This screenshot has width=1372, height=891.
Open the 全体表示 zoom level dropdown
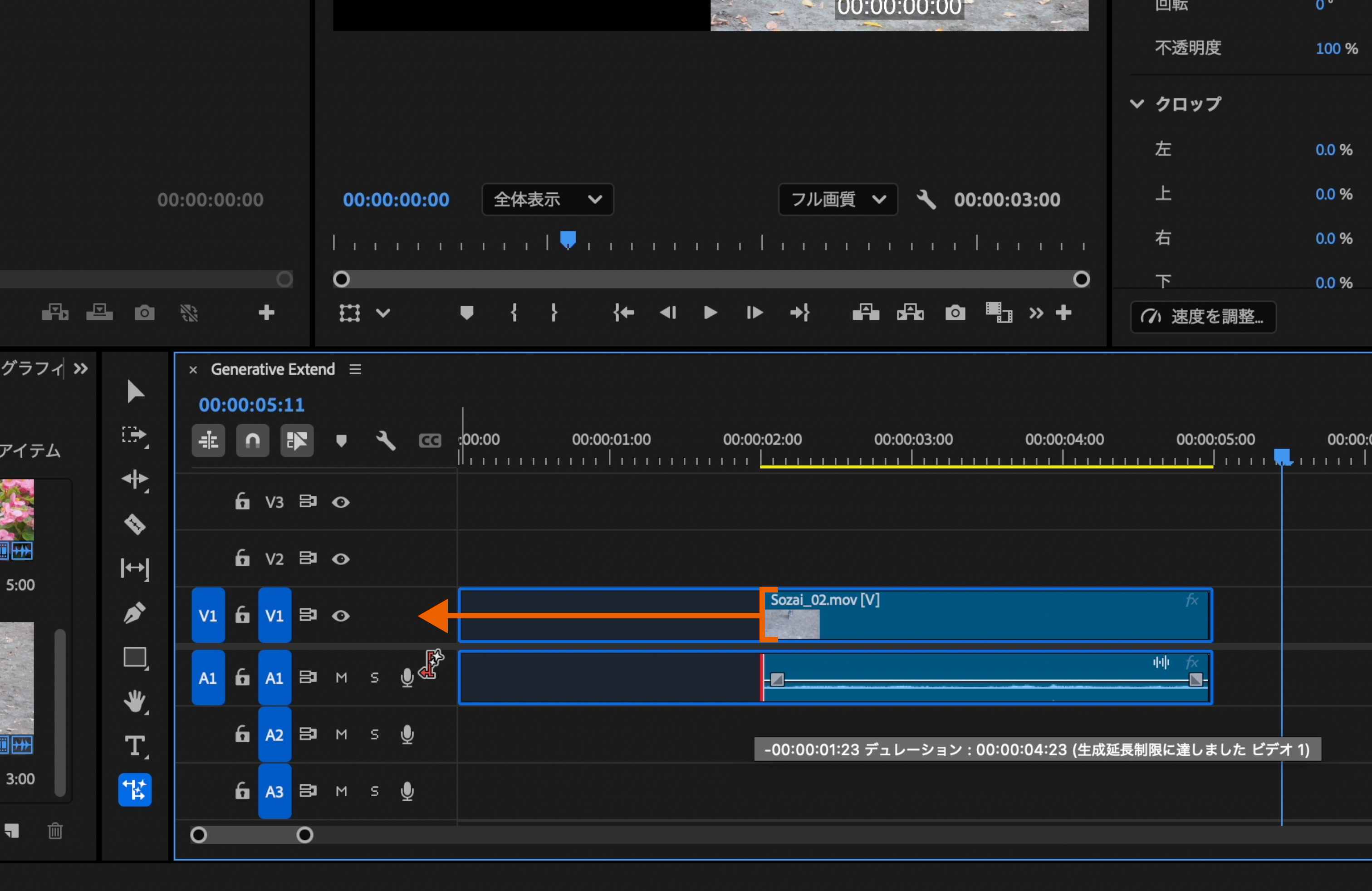click(x=547, y=200)
